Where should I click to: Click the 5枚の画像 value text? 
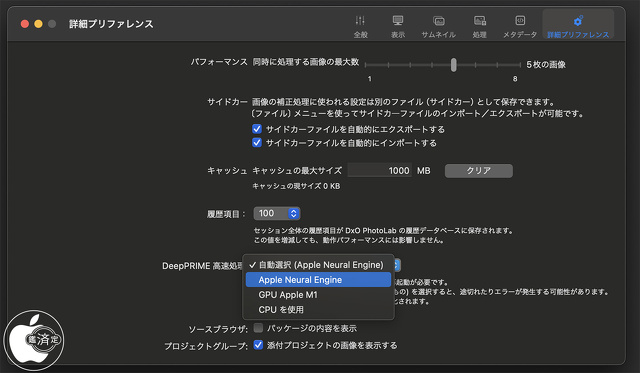pyautogui.click(x=546, y=64)
